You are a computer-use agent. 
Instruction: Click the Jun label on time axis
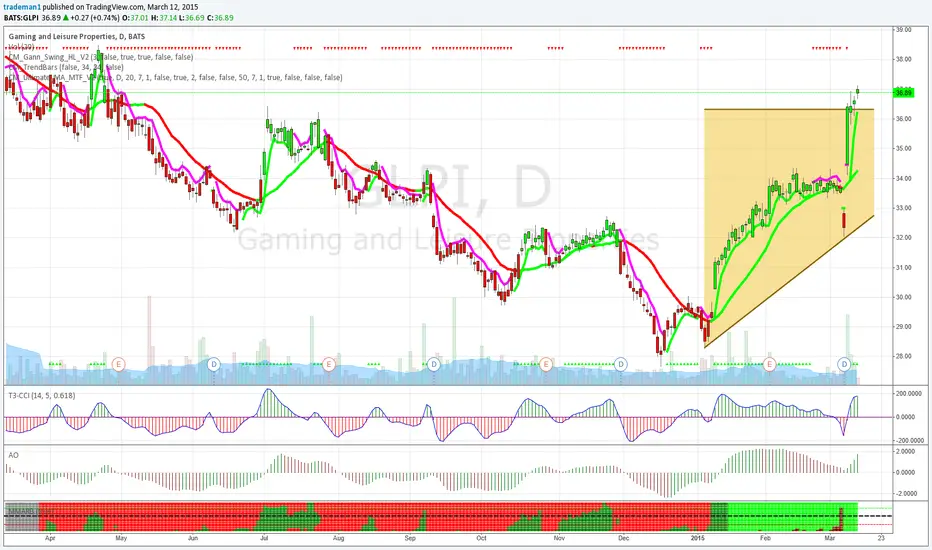point(193,538)
